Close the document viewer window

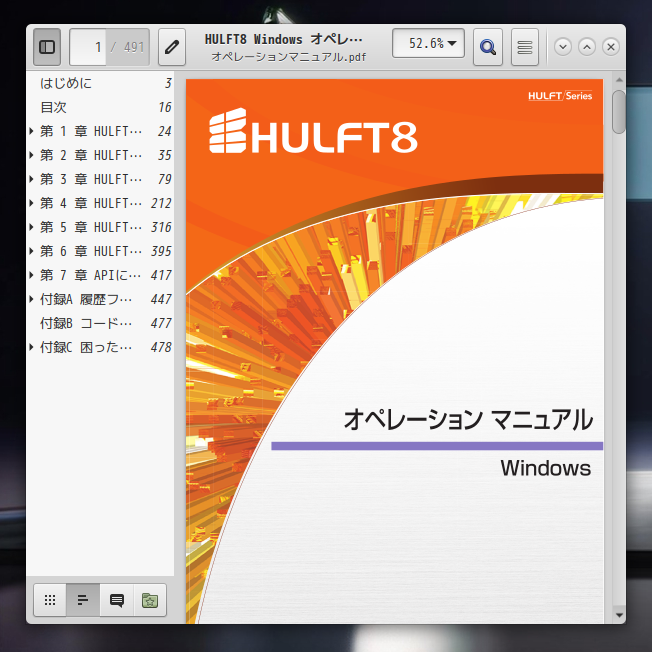tap(611, 47)
